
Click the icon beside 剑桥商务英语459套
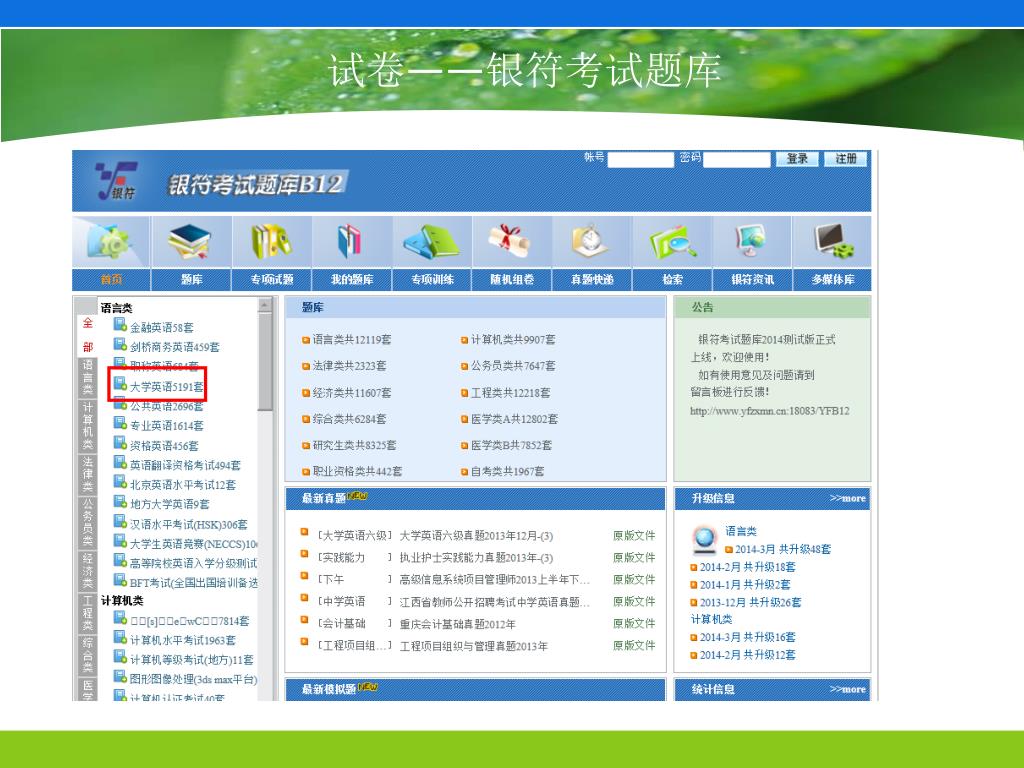coord(120,344)
